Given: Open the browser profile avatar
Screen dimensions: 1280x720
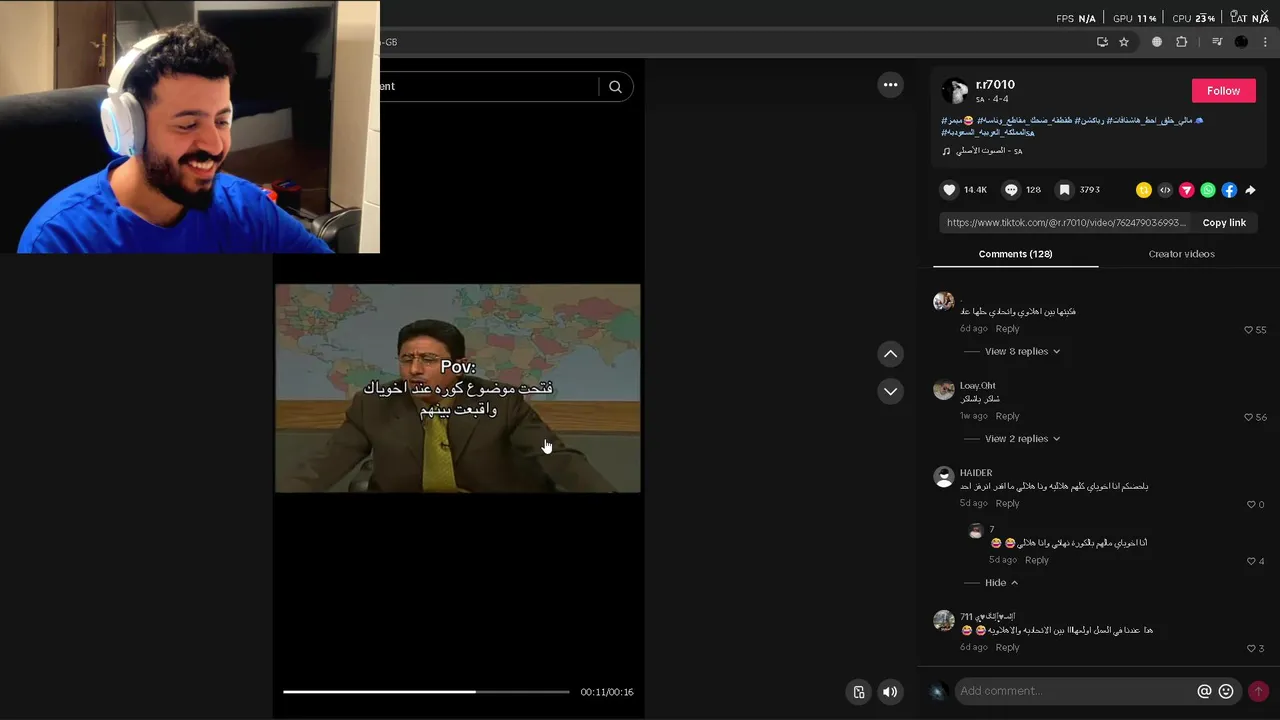Looking at the screenshot, I should coord(1241,42).
